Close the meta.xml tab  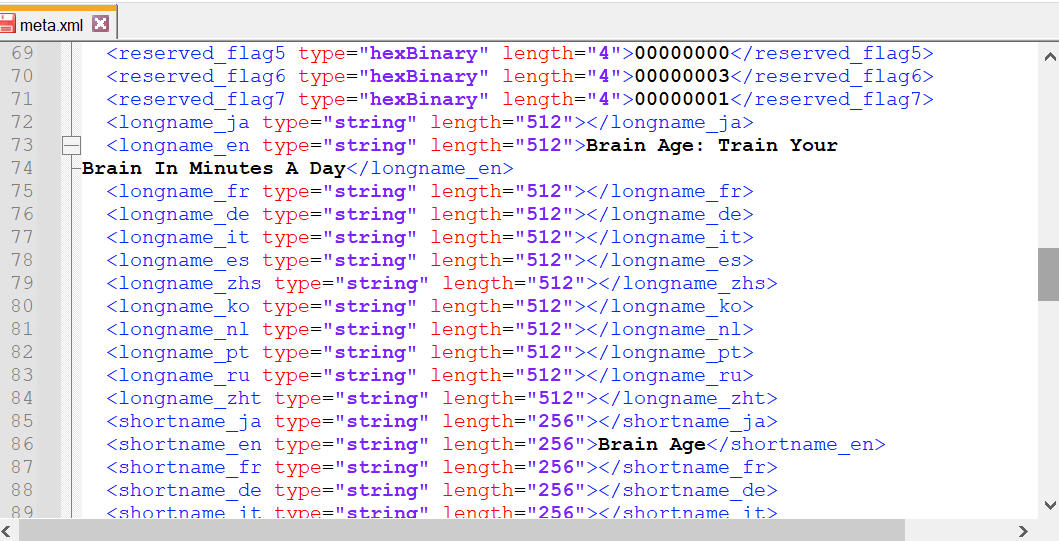101,24
